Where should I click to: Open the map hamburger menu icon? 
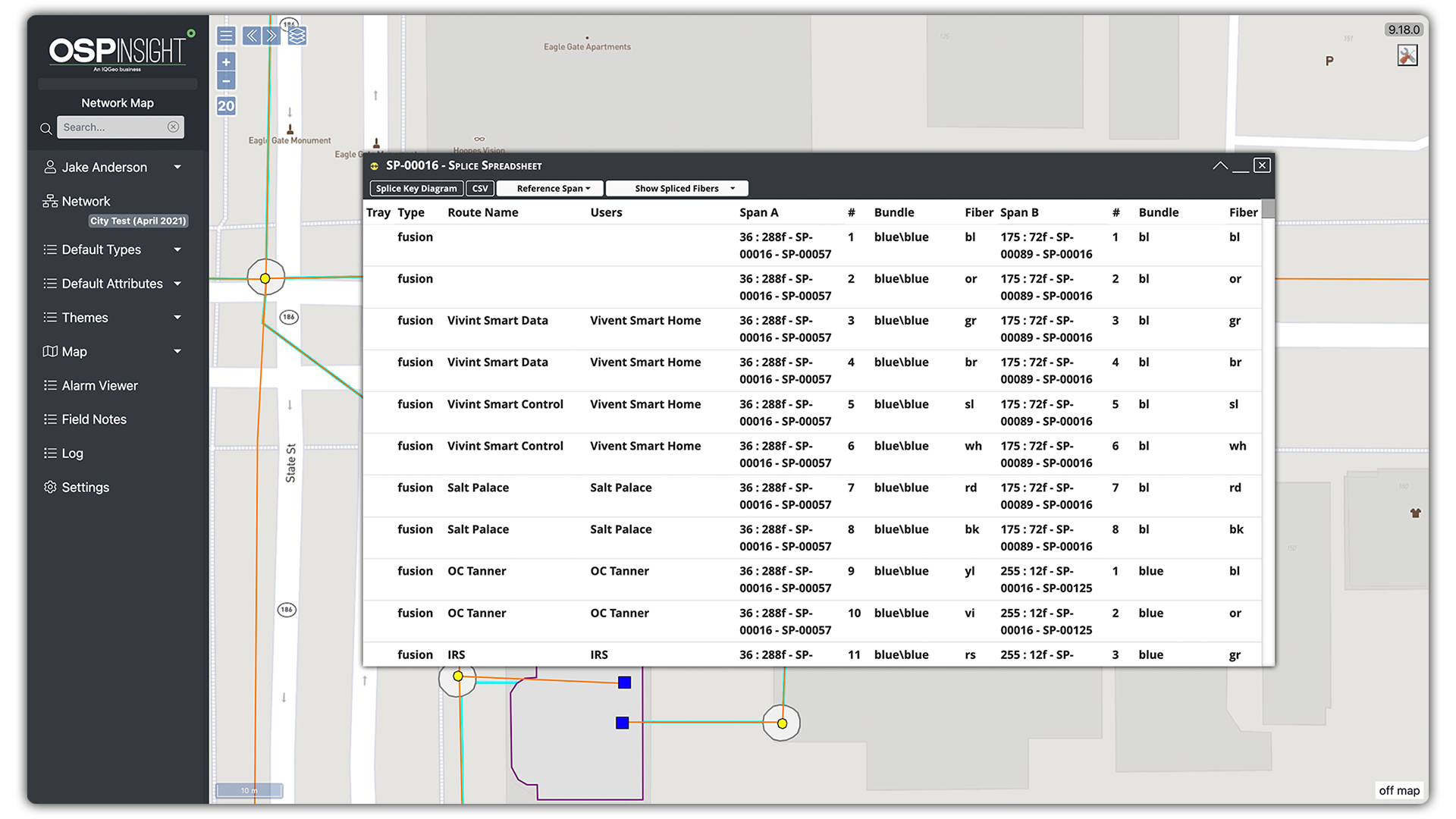[x=225, y=35]
